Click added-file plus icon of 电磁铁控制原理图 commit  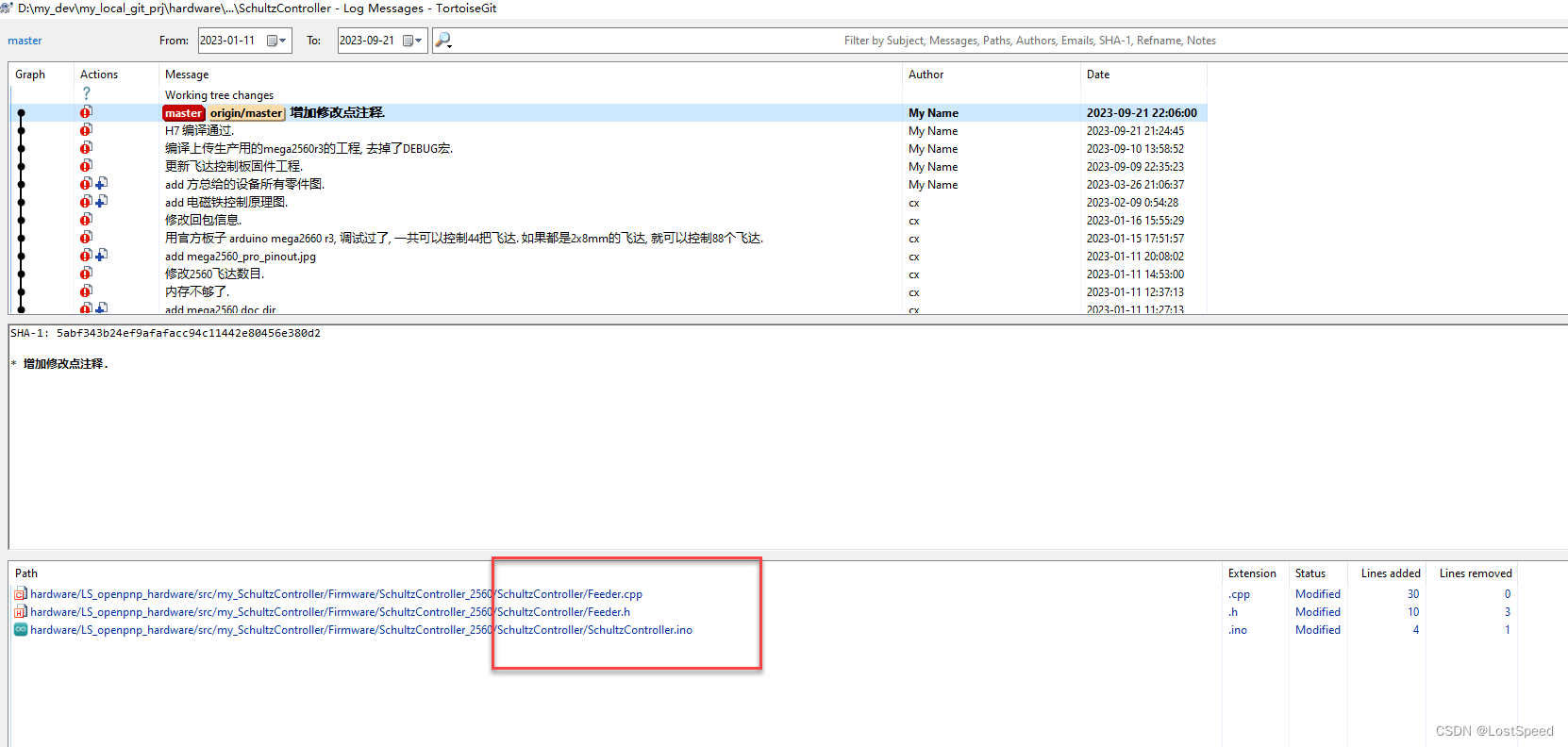(x=101, y=202)
